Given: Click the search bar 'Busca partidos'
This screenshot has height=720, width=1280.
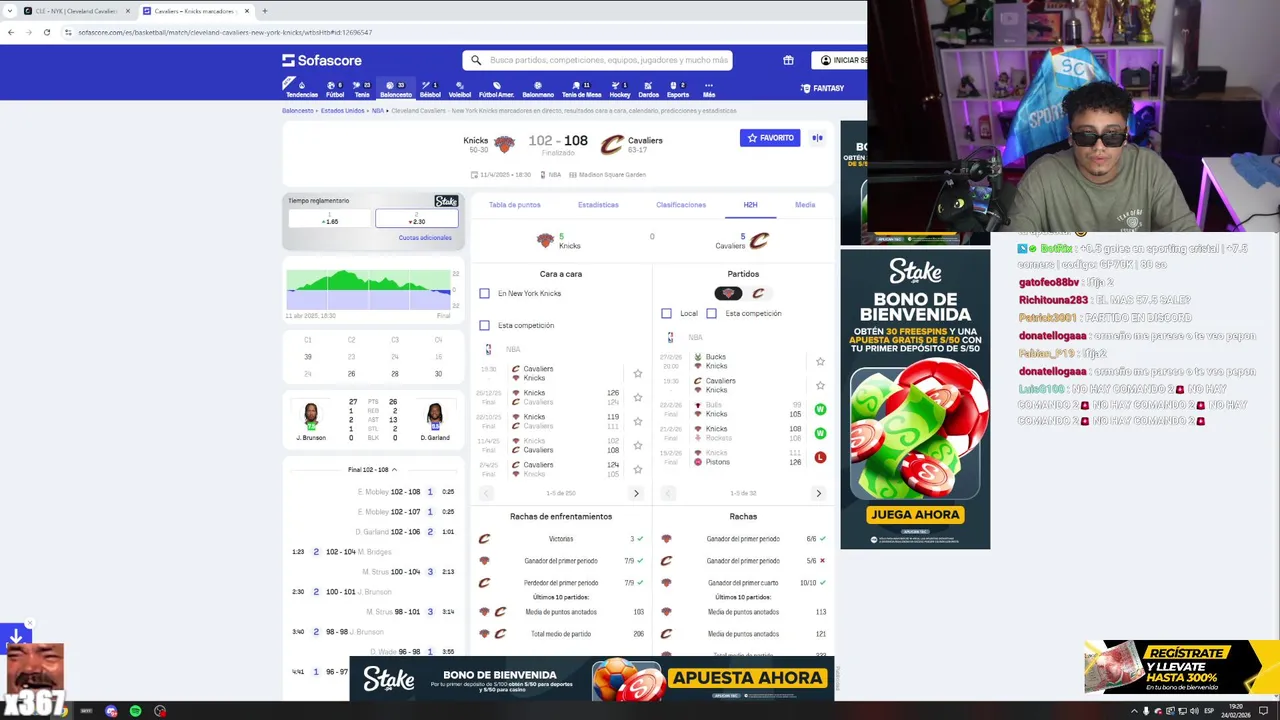Looking at the screenshot, I should [597, 60].
